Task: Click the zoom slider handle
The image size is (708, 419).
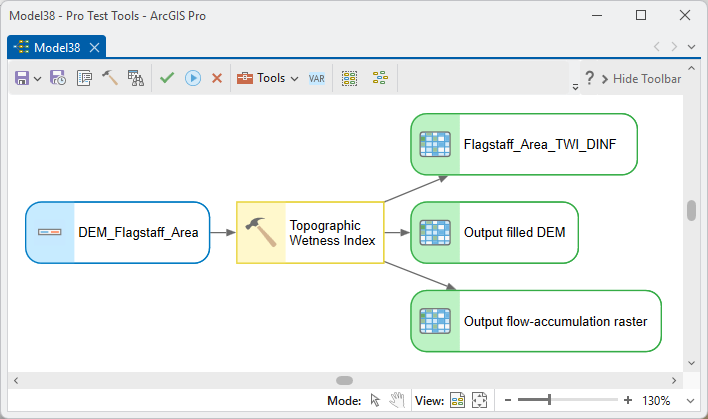Action: [x=550, y=400]
